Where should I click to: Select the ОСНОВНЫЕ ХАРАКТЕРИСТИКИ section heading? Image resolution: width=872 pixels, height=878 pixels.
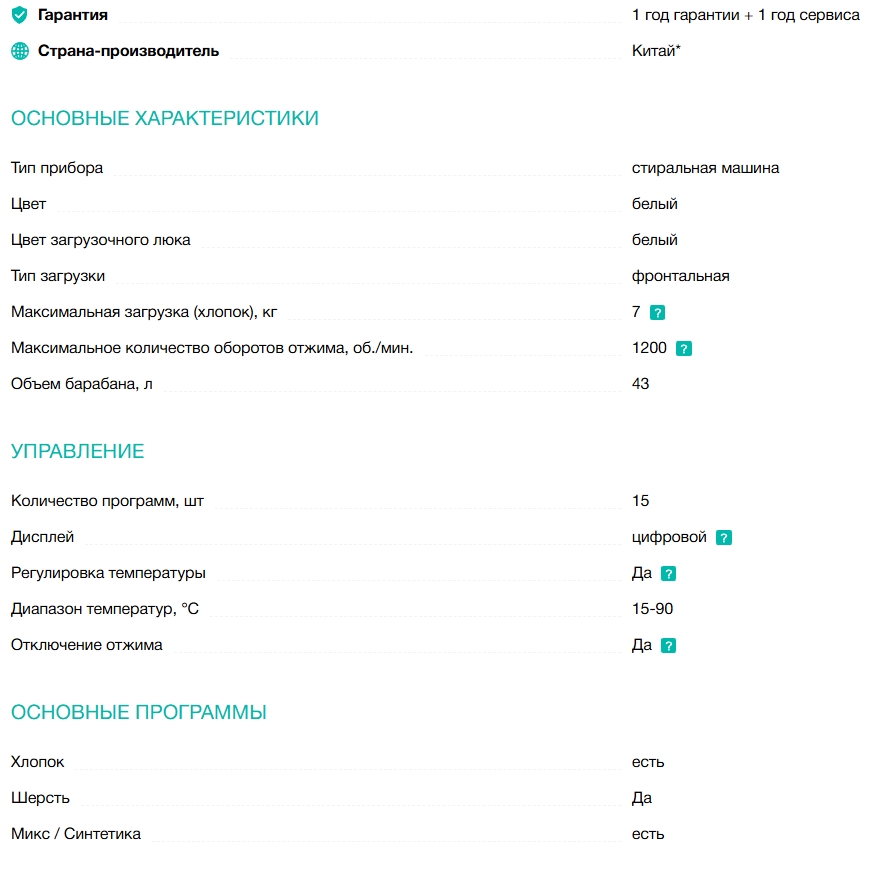(165, 118)
